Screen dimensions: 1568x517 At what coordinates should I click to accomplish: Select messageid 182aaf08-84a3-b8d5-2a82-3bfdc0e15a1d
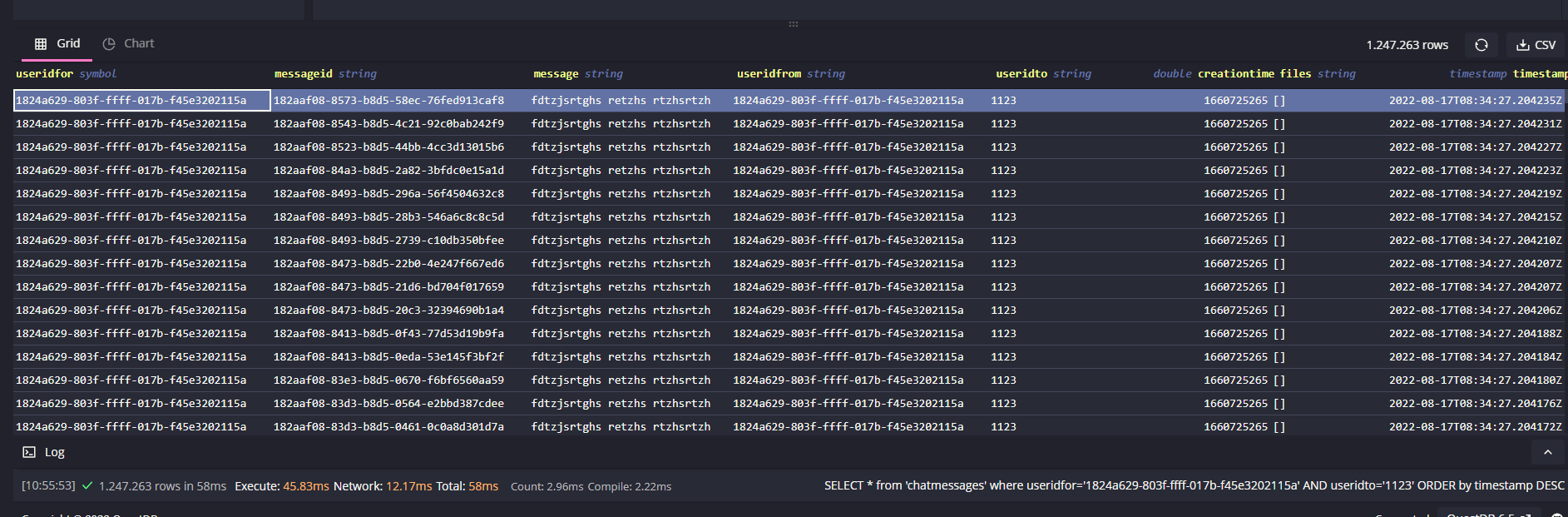pos(388,170)
